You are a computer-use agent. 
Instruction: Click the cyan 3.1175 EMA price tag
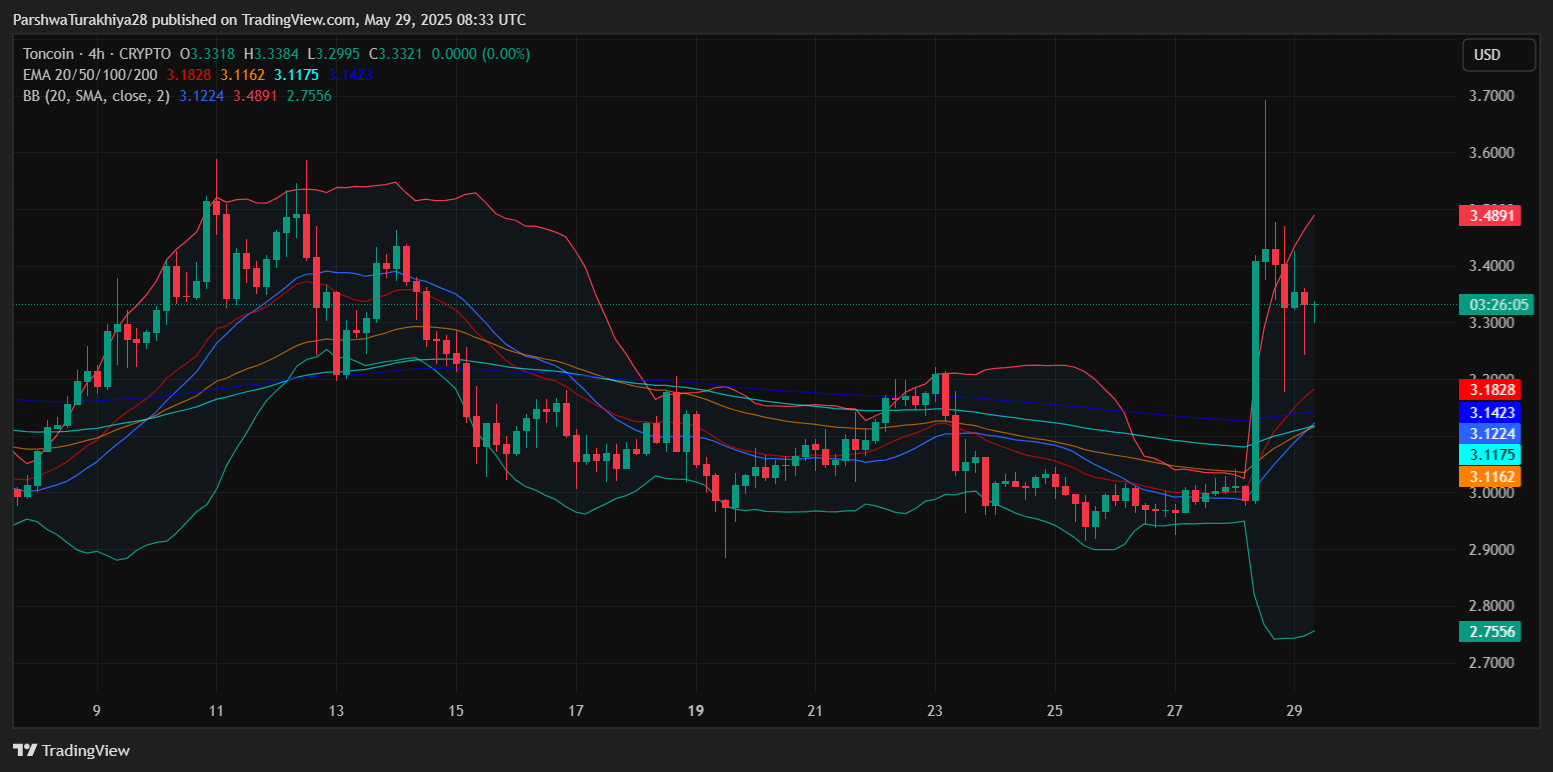click(x=1489, y=455)
